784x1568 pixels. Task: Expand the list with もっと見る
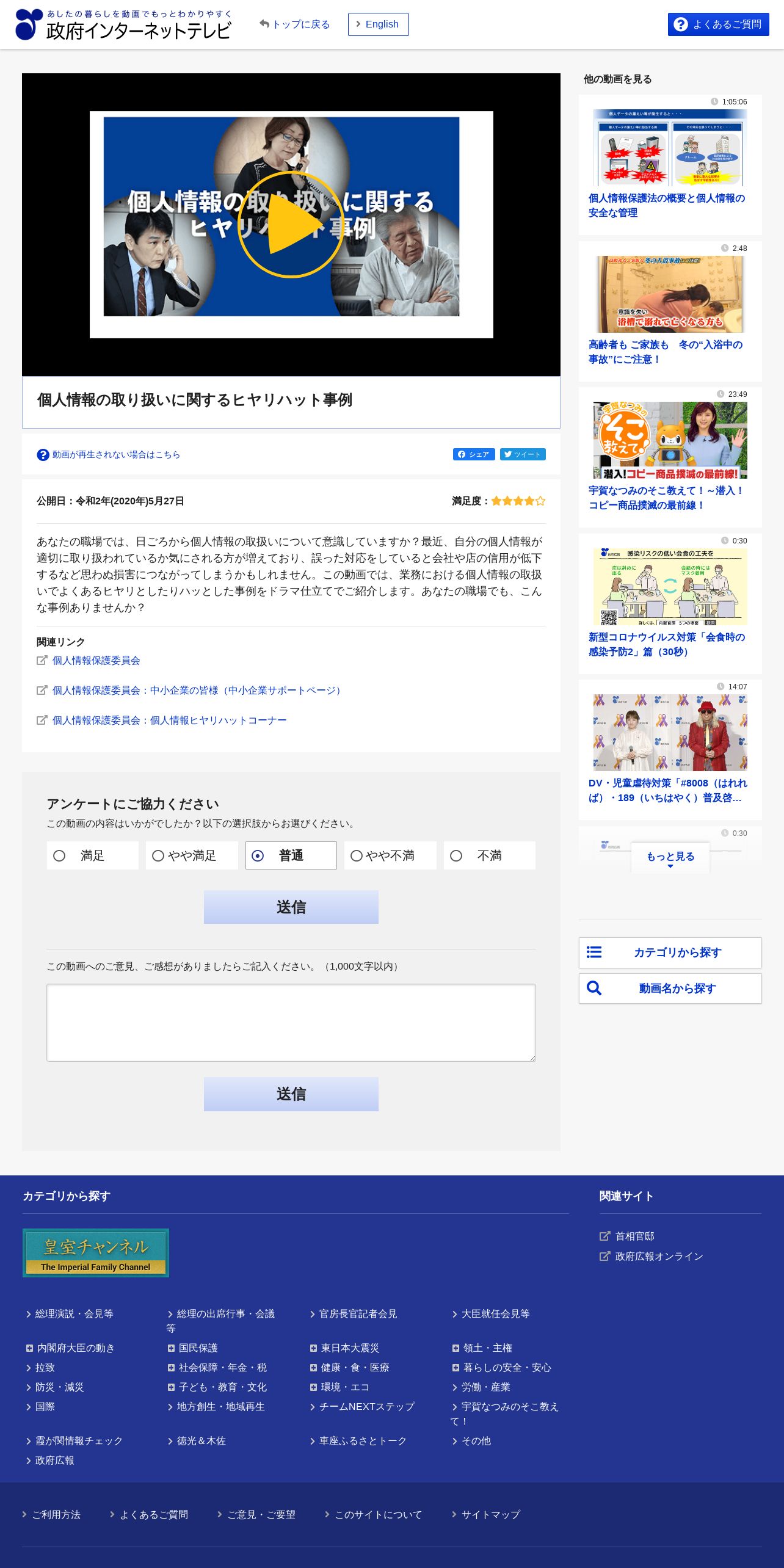670,857
